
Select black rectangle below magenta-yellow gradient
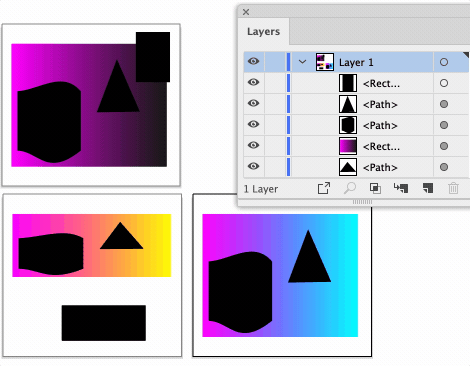pos(104,323)
